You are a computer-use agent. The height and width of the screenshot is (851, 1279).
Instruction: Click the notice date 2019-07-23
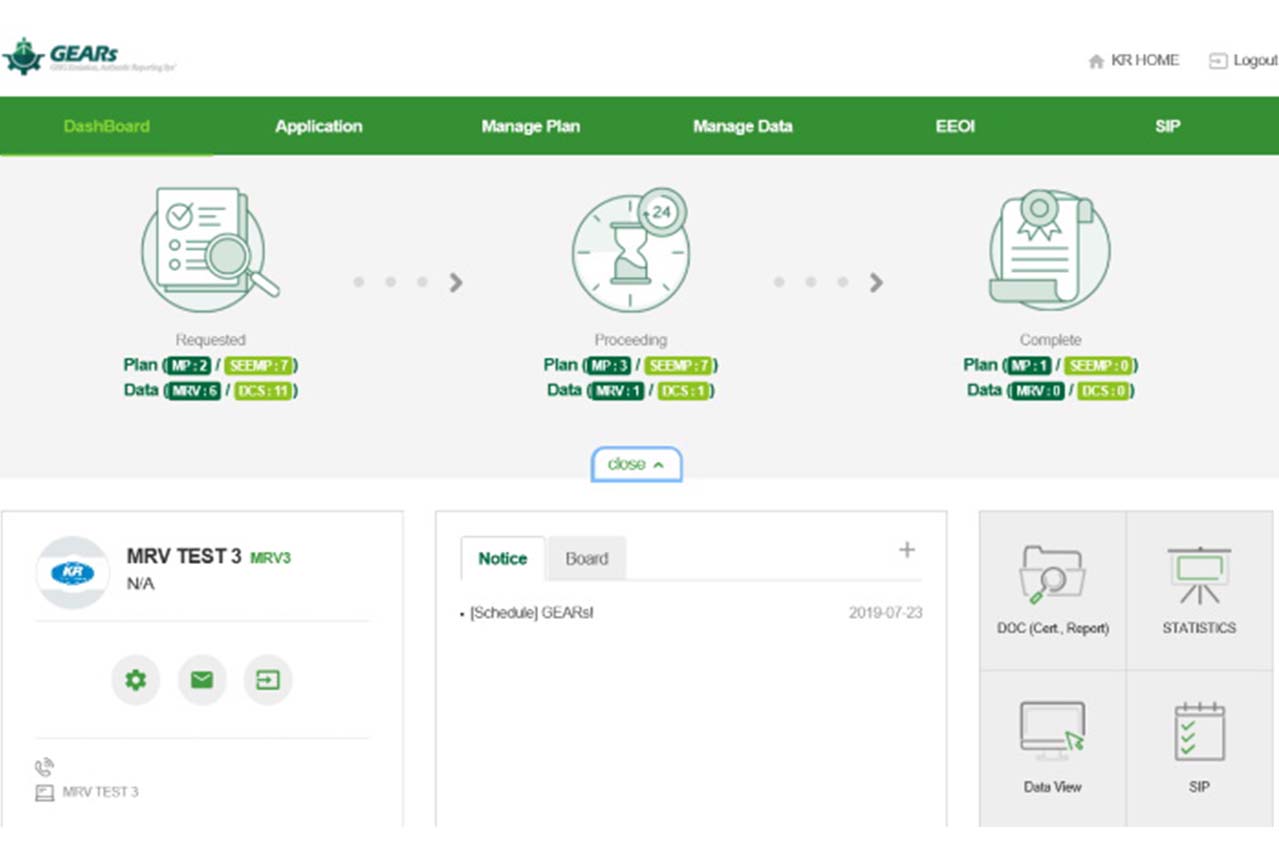[886, 613]
